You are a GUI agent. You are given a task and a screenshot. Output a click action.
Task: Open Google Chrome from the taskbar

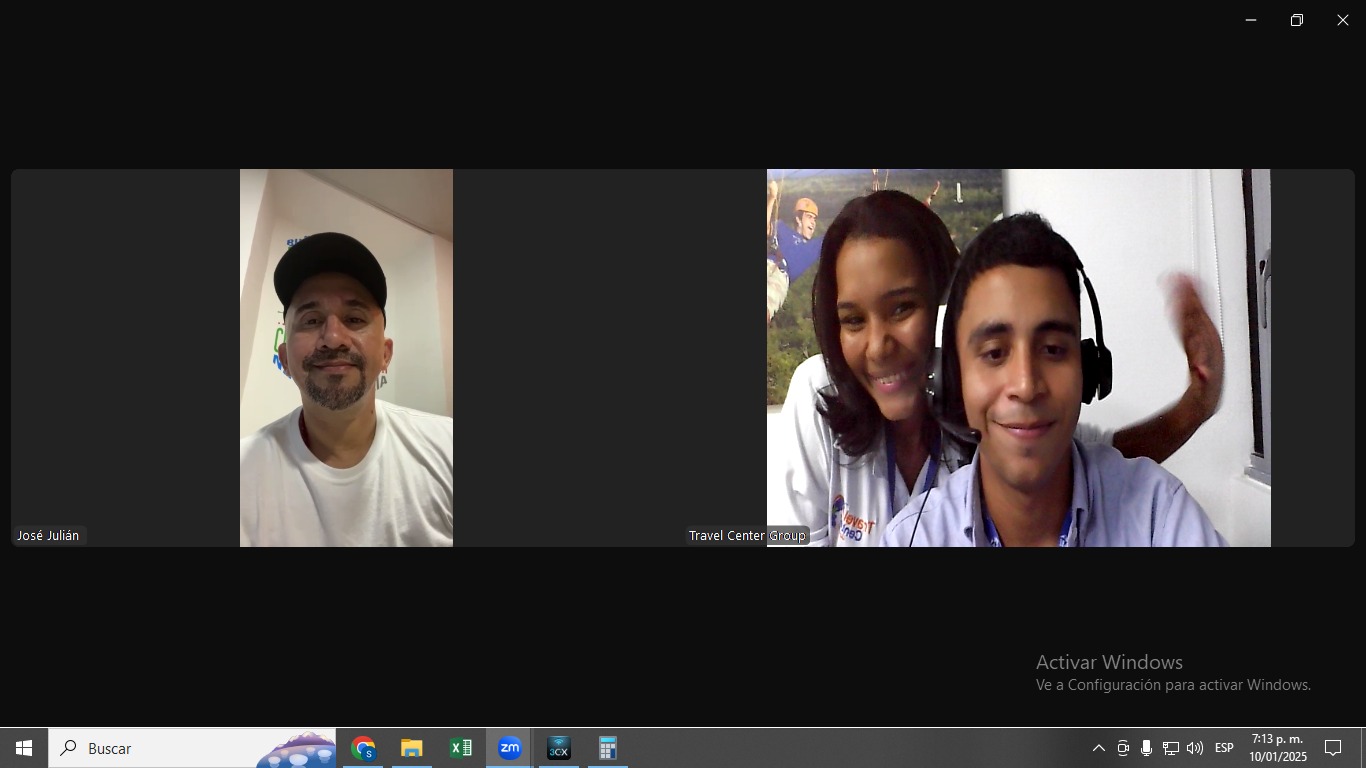(363, 748)
